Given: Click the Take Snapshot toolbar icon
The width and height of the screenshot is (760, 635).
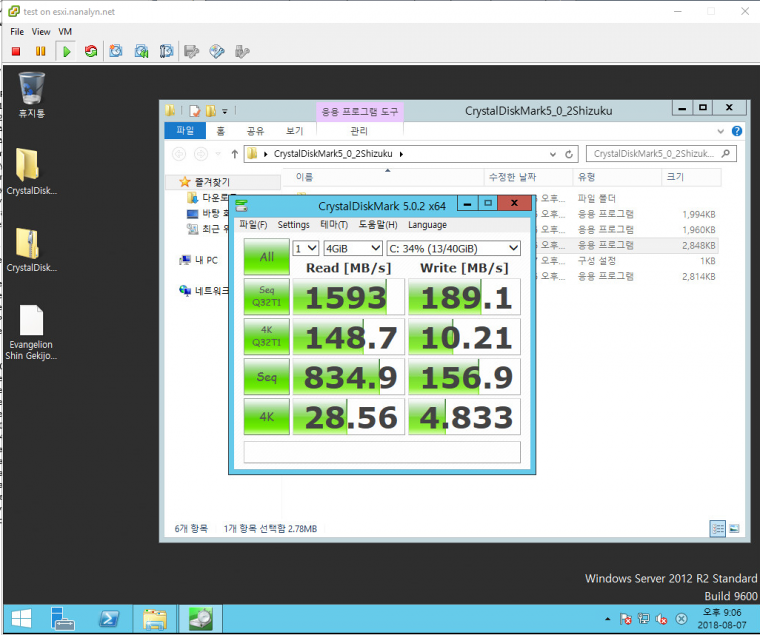Looking at the screenshot, I should (x=116, y=51).
